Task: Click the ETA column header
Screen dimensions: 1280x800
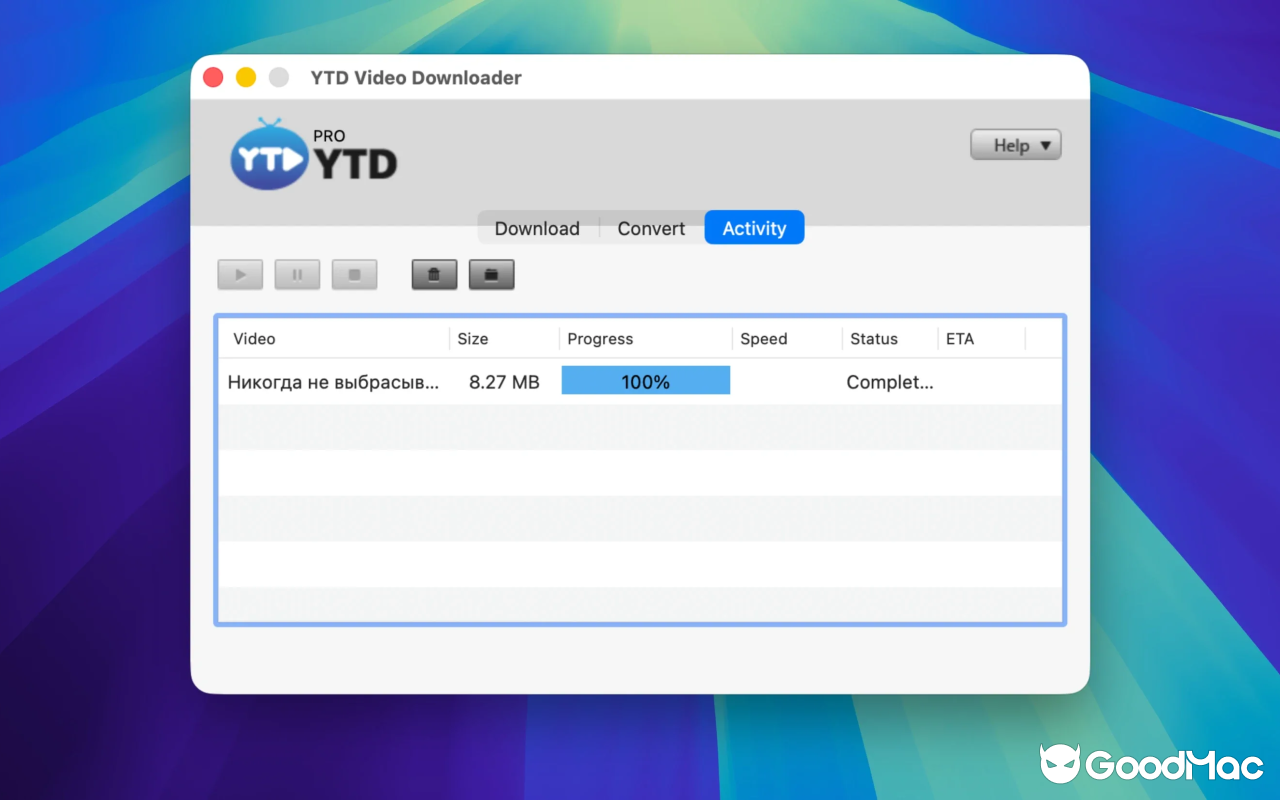Action: pos(959,339)
